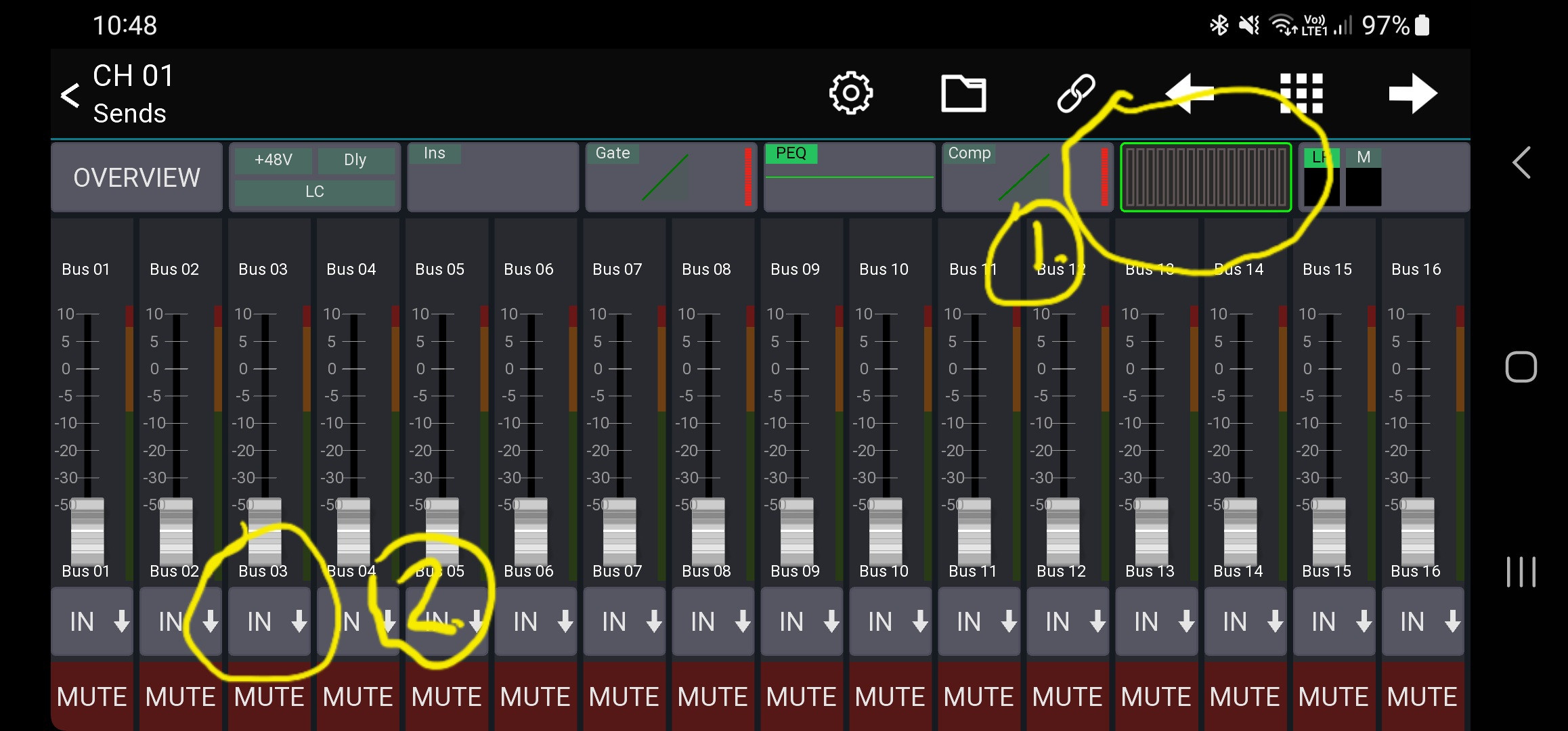Switch to the Gate tab
The image size is (1568, 731).
[x=670, y=177]
